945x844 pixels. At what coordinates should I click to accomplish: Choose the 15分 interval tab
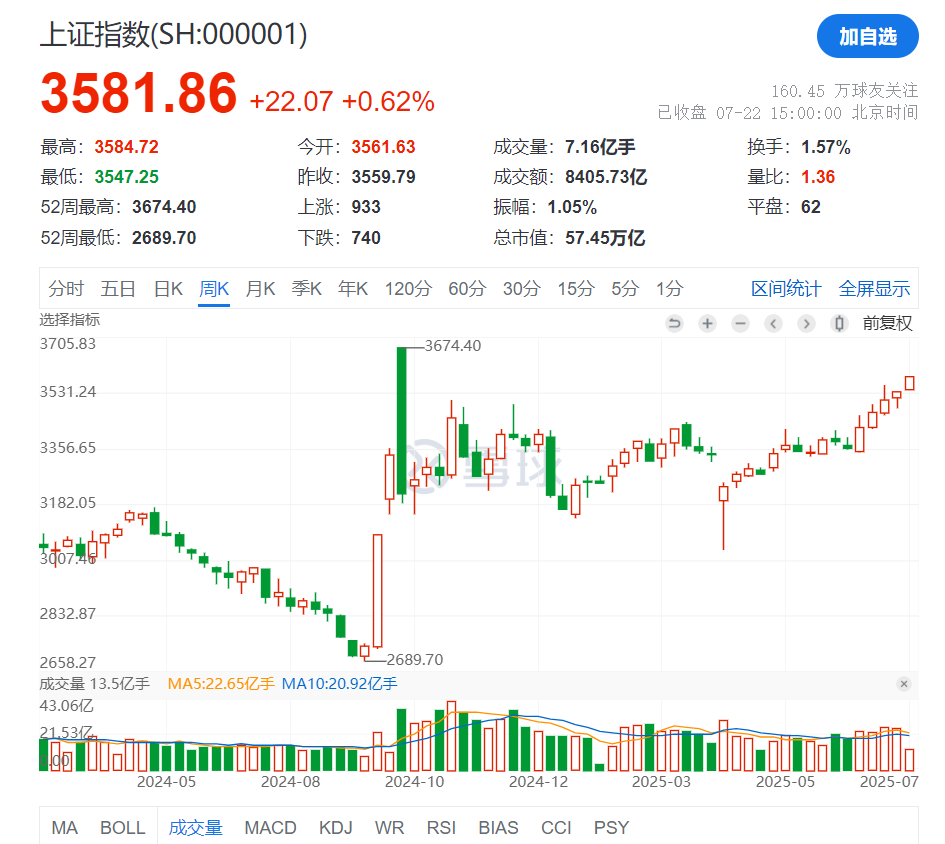tap(576, 289)
